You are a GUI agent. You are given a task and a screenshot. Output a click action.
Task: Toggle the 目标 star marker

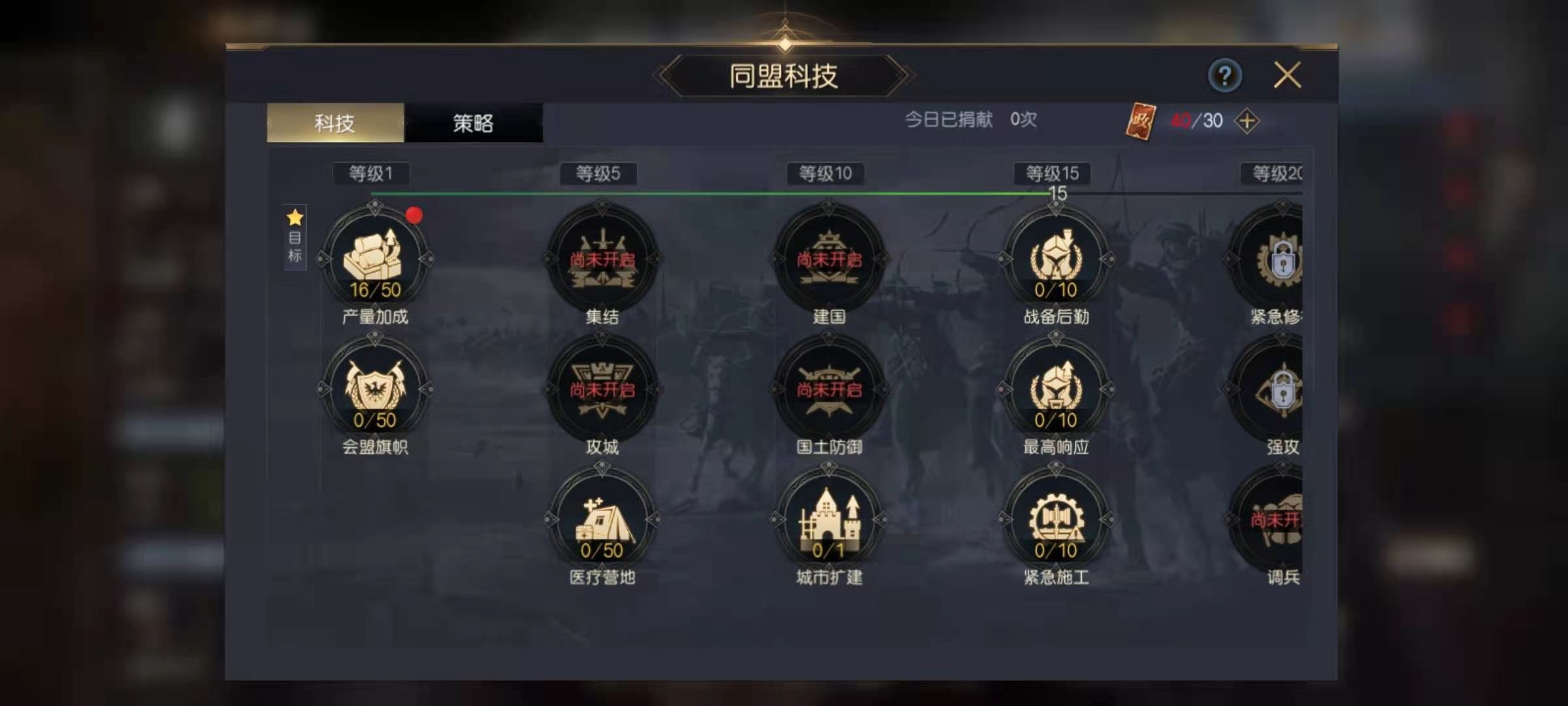295,236
